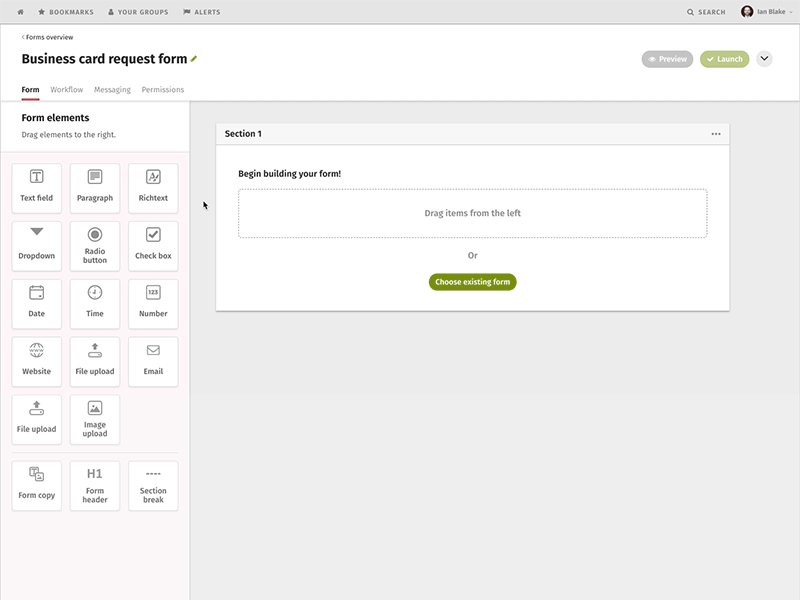Image resolution: width=800 pixels, height=600 pixels.
Task: Open the Permissions tab
Action: tap(163, 89)
